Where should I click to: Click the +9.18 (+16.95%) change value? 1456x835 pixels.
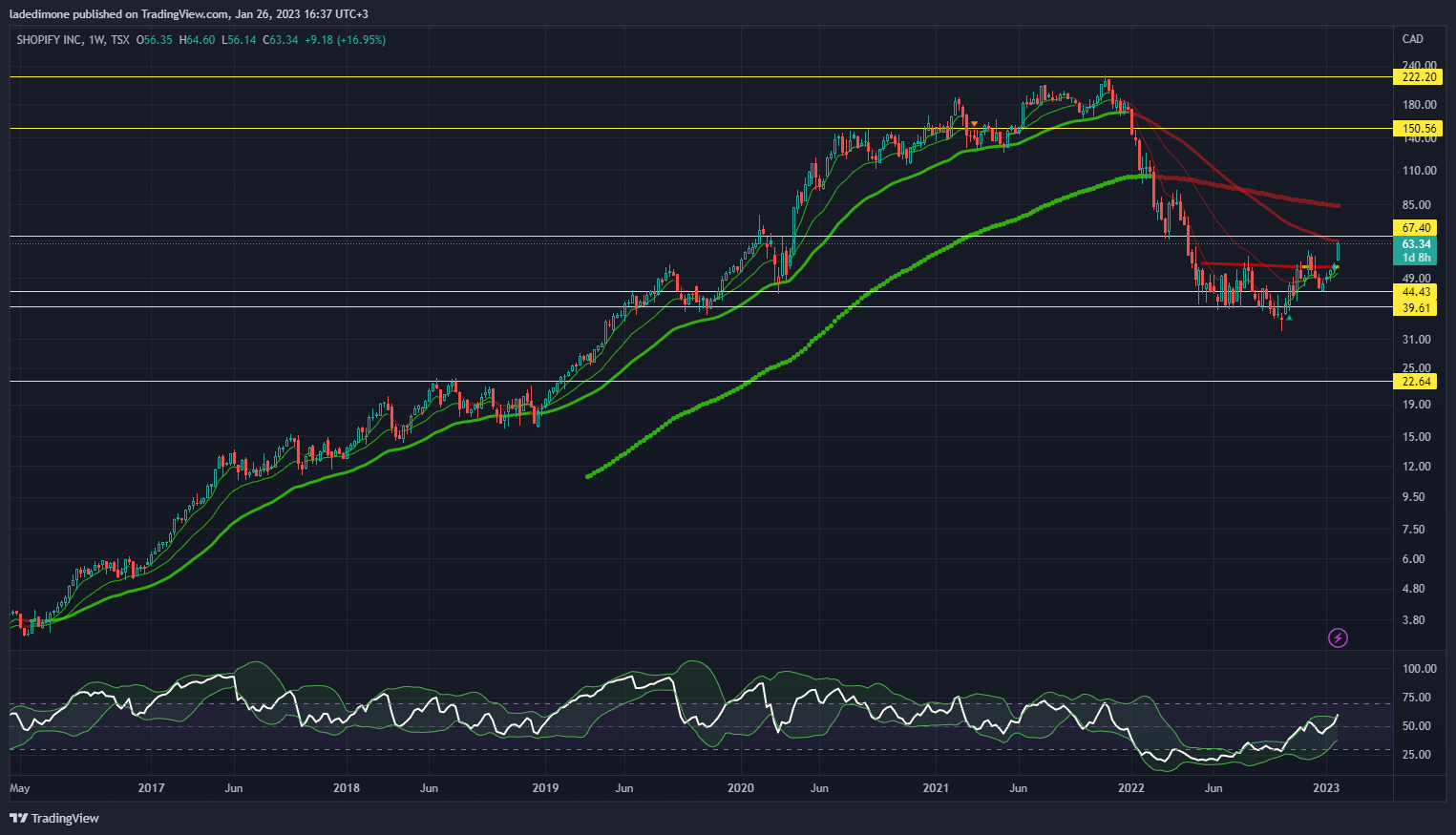pos(345,40)
